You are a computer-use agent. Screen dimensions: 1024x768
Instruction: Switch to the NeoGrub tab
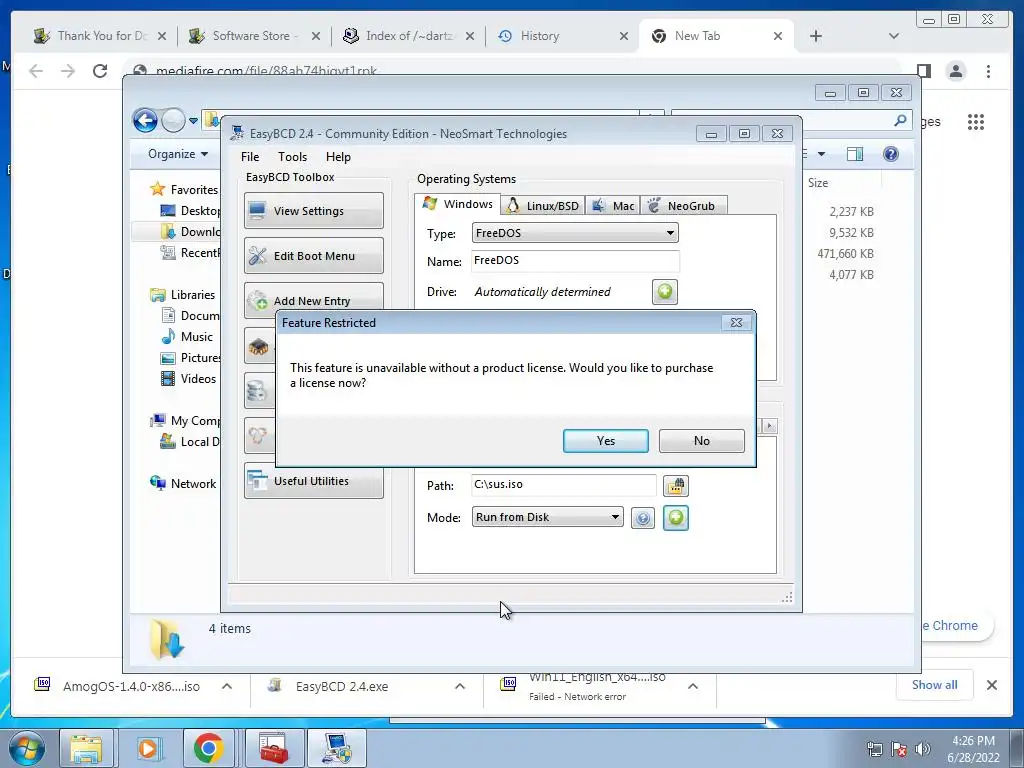[x=683, y=206]
